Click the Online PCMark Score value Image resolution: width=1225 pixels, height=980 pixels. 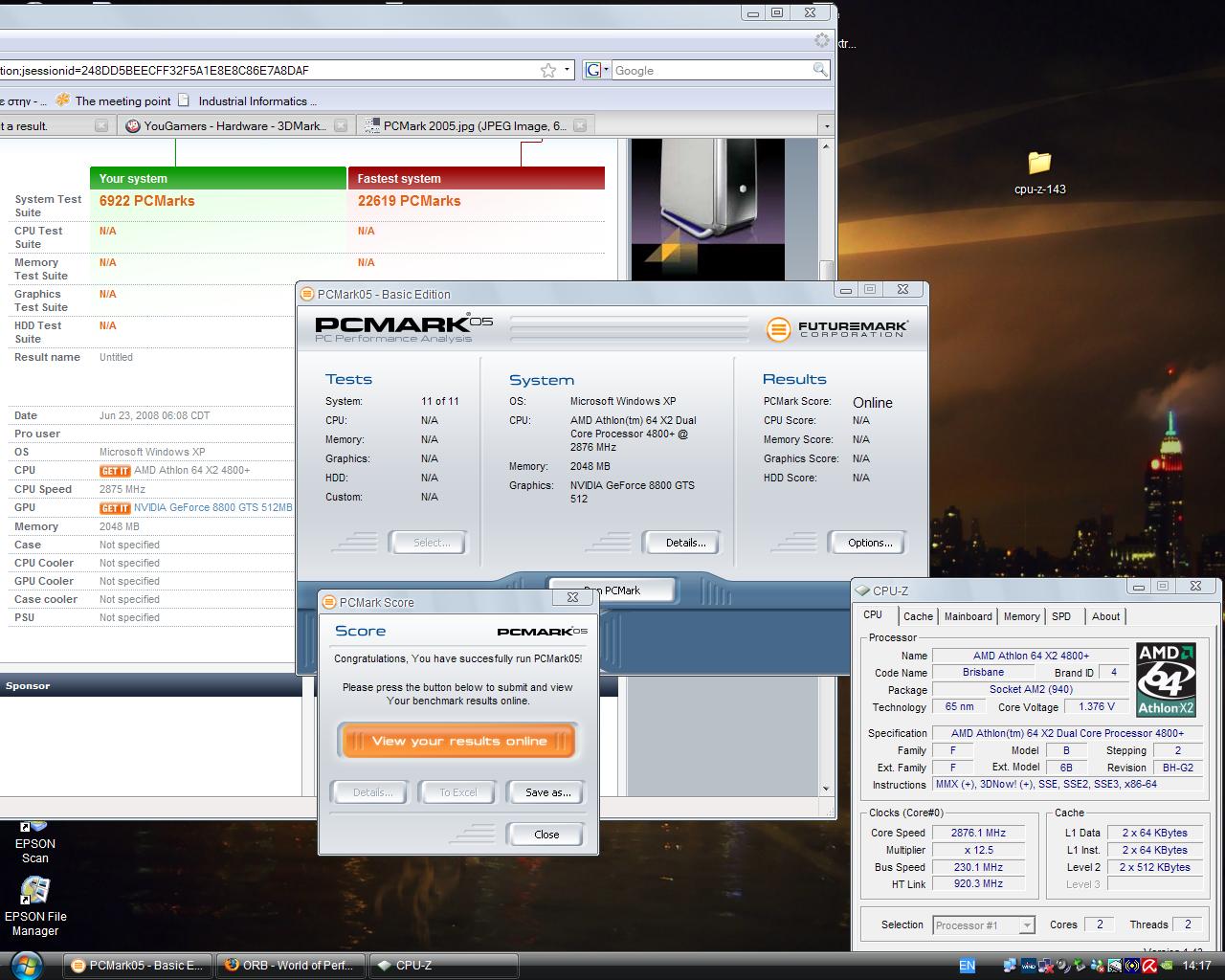[872, 403]
